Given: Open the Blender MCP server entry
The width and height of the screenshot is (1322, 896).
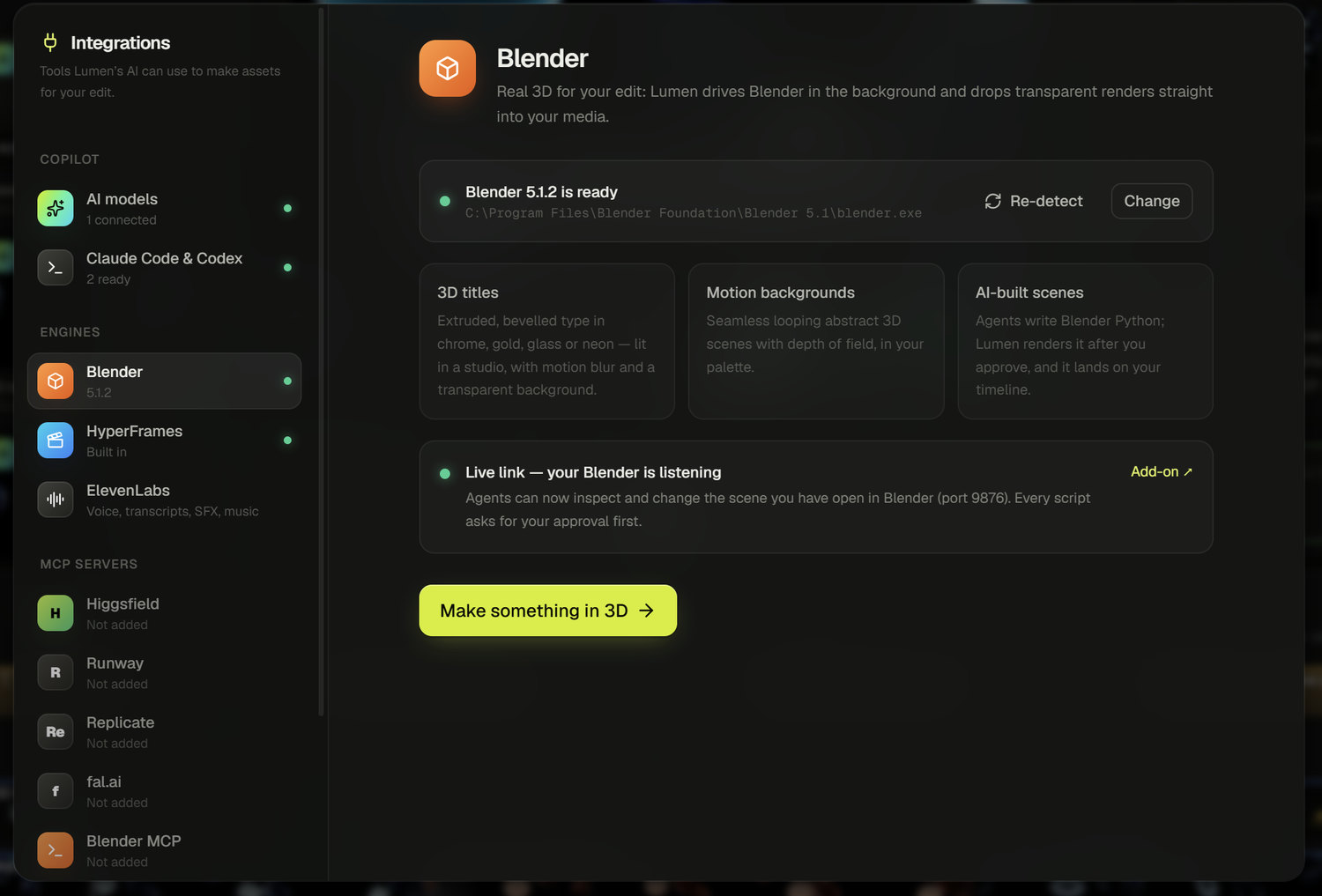Looking at the screenshot, I should click(x=165, y=849).
